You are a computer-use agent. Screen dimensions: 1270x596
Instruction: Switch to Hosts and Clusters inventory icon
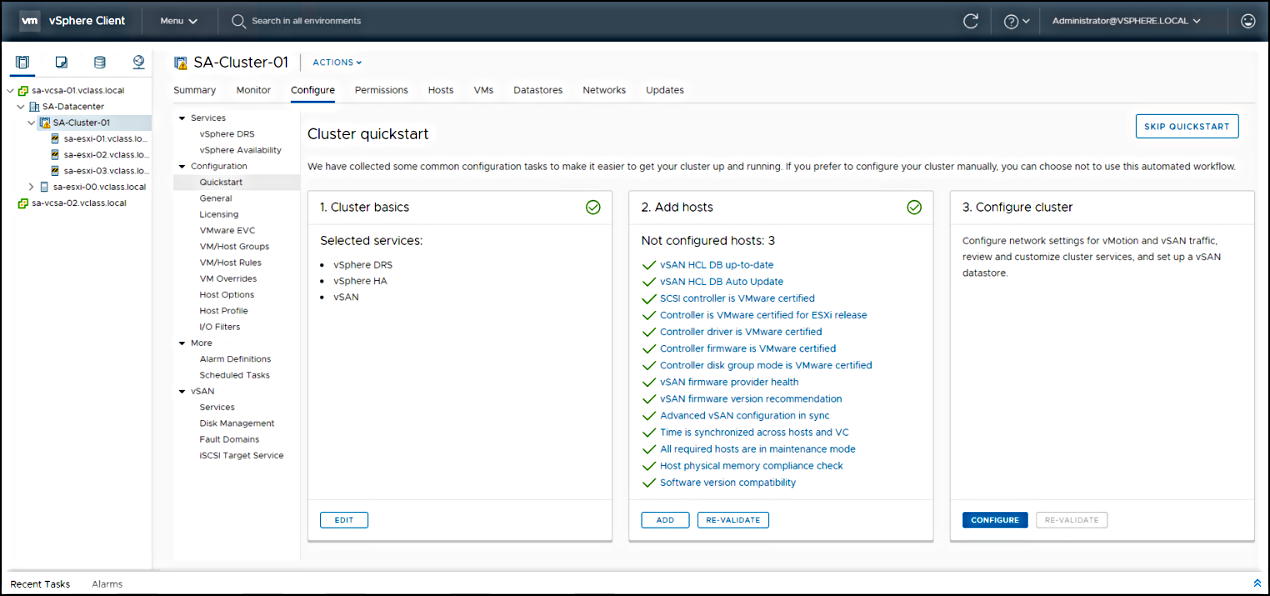23,62
